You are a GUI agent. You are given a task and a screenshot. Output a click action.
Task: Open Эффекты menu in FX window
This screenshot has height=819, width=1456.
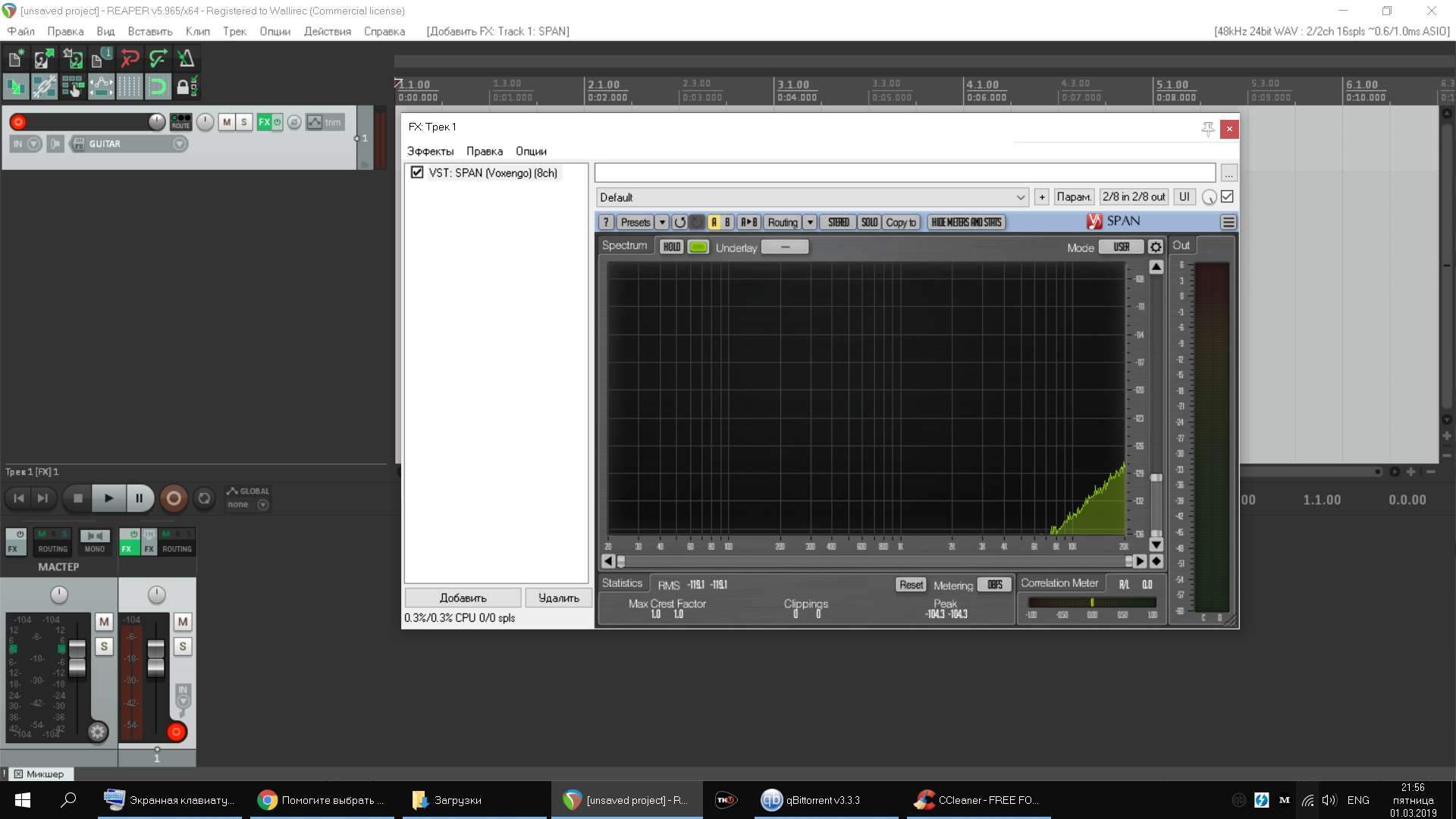[430, 151]
